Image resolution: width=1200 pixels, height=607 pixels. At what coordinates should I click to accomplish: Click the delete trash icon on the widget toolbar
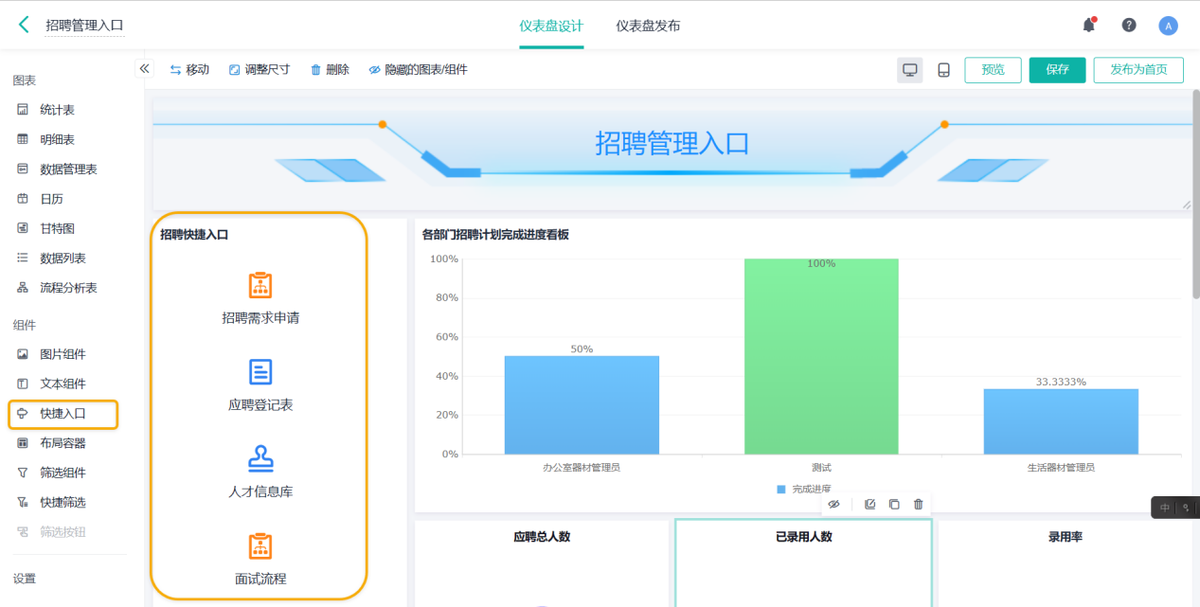tap(918, 505)
